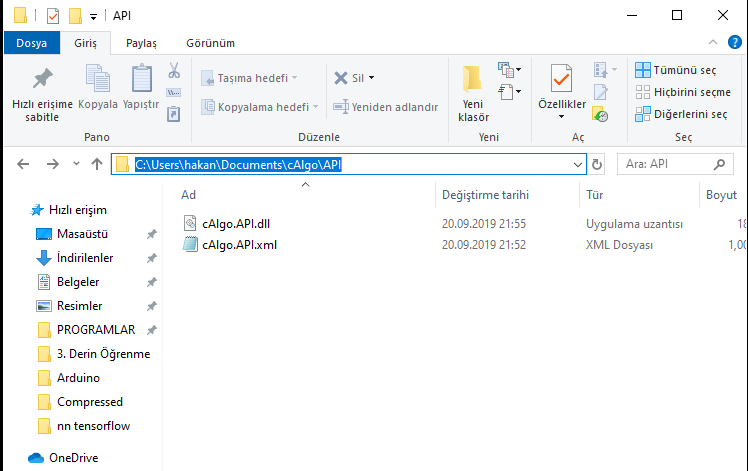This screenshot has width=748, height=471.
Task: Switch to the Giriş tab
Action: pyautogui.click(x=85, y=43)
